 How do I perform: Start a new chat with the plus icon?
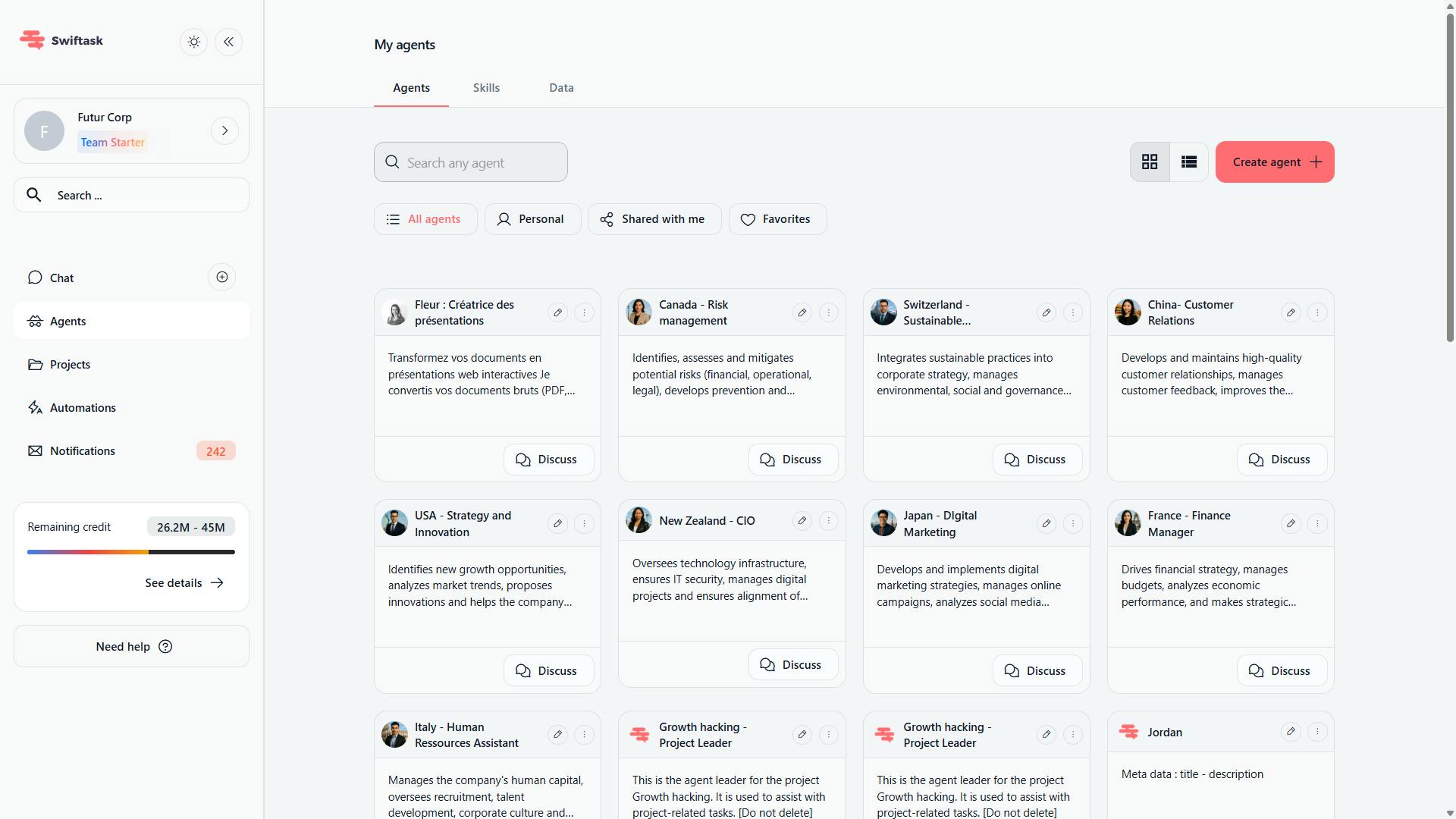[x=221, y=277]
